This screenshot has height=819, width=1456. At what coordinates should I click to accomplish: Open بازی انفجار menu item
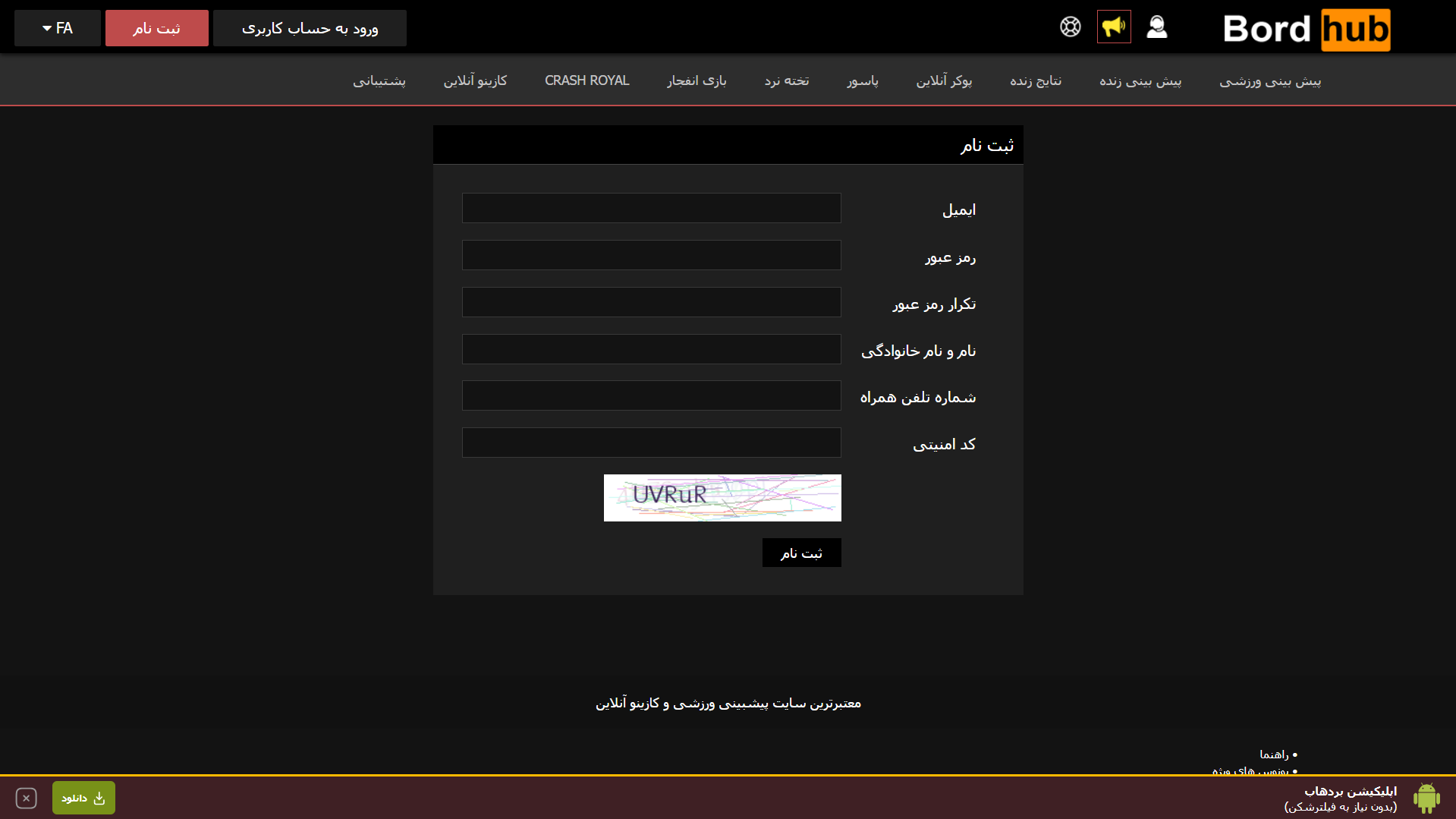point(697,80)
